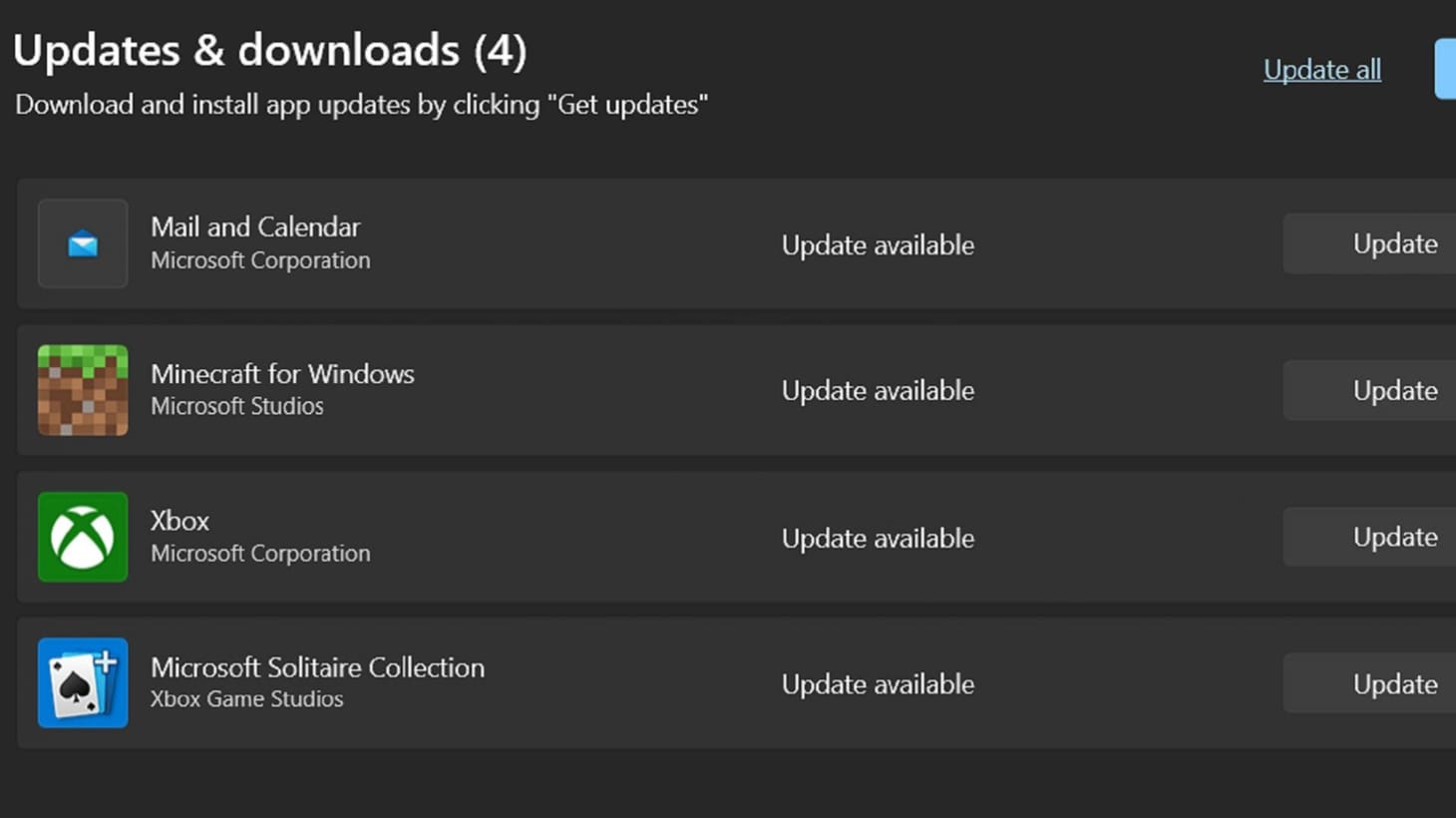This screenshot has height=818, width=1456.
Task: Update Minecraft for Windows
Action: pos(1393,390)
